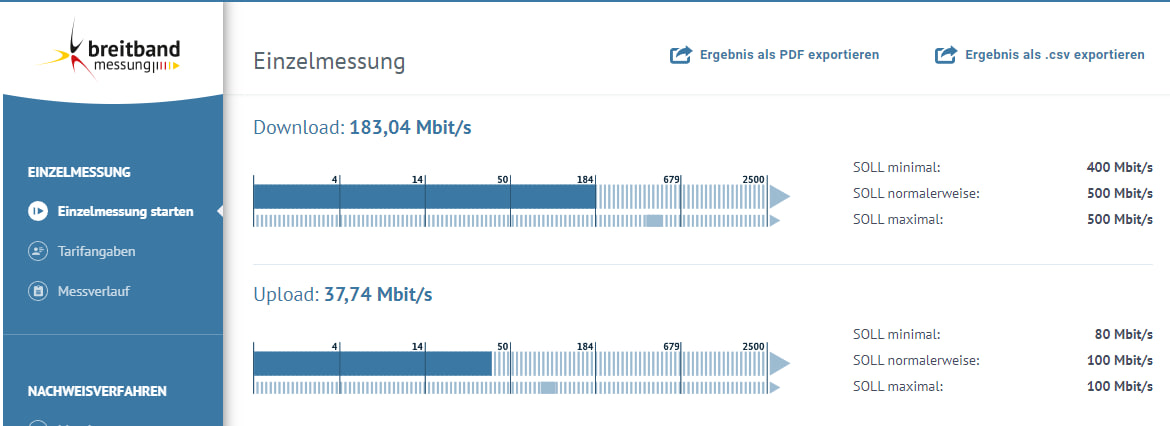Image resolution: width=1170 pixels, height=426 pixels.
Task: Click the filled download speed bar
Action: coord(425,197)
